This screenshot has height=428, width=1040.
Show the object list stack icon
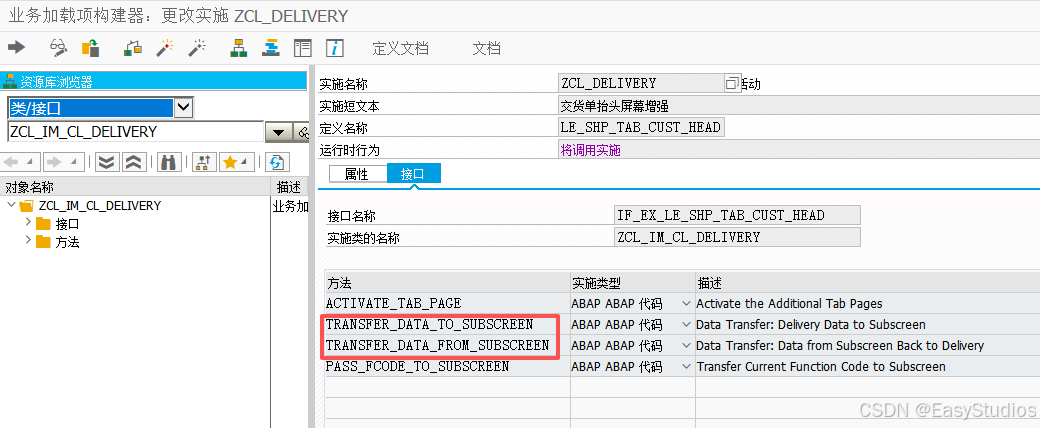[x=271, y=48]
